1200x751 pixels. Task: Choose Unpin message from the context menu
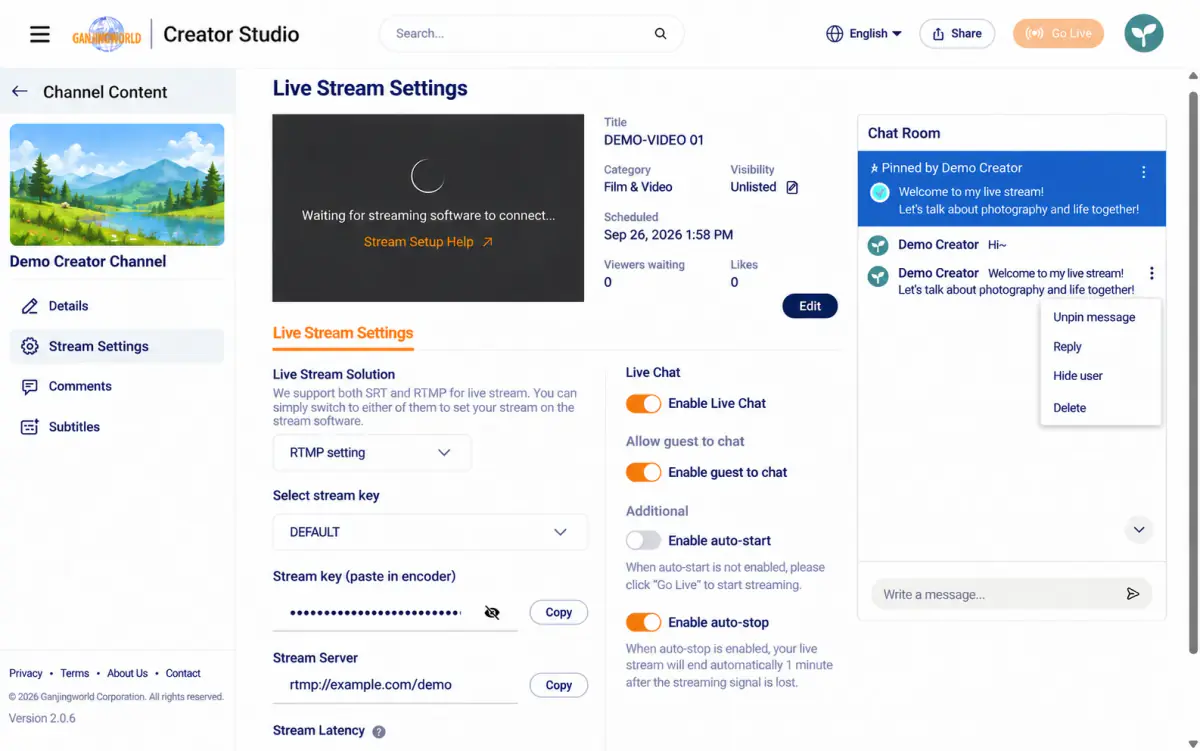click(x=1094, y=317)
